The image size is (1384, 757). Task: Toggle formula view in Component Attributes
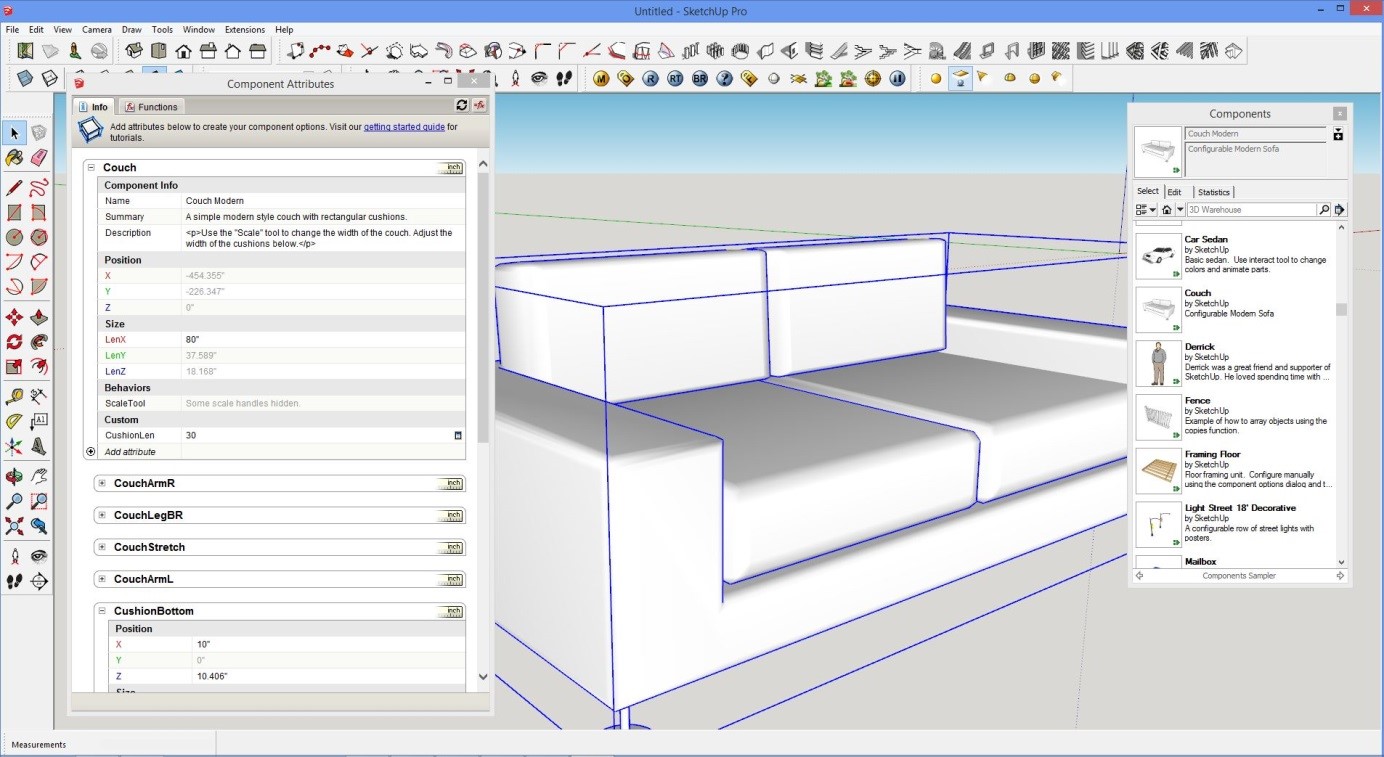coord(479,106)
